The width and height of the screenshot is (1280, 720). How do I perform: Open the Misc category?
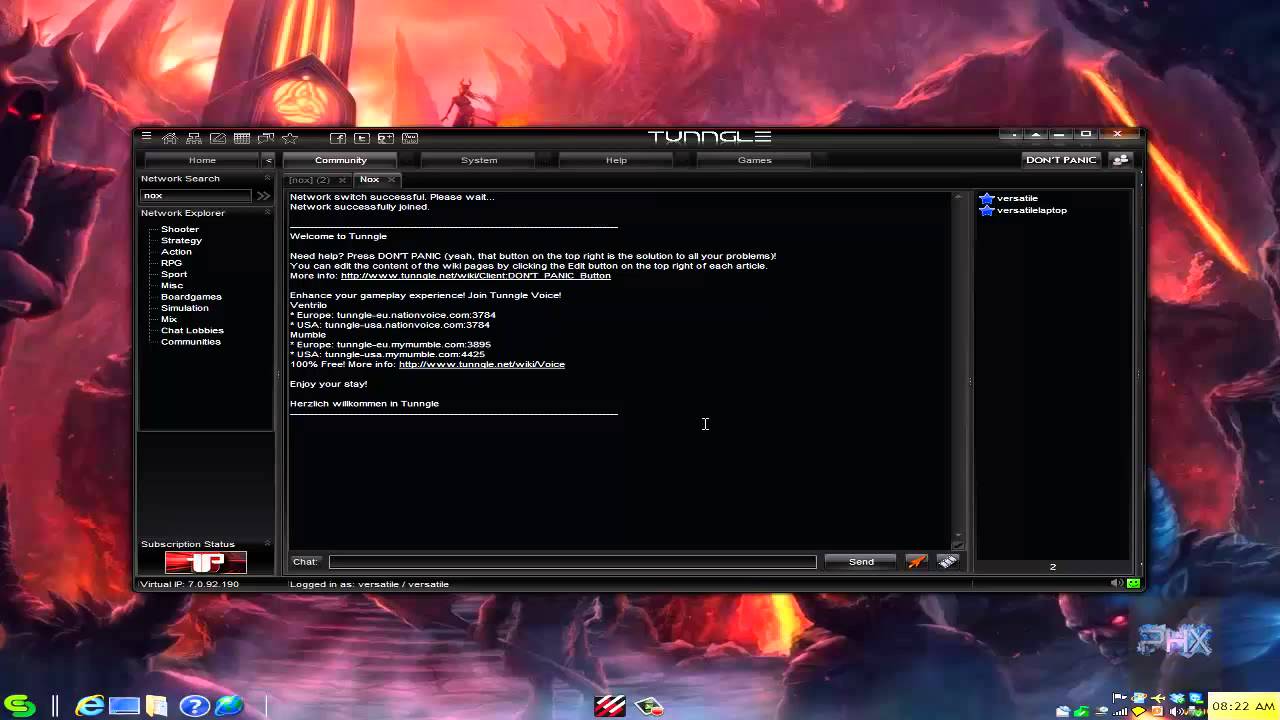(172, 285)
